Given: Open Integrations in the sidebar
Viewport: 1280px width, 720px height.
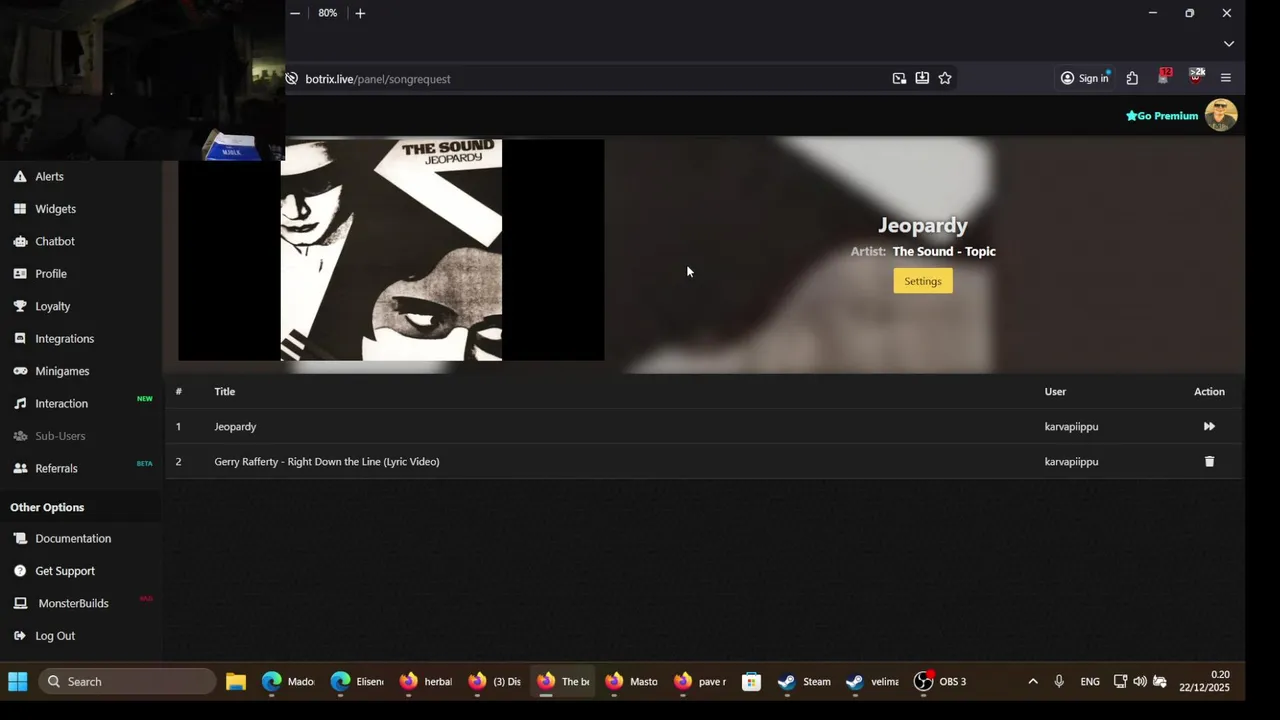Looking at the screenshot, I should [x=64, y=339].
